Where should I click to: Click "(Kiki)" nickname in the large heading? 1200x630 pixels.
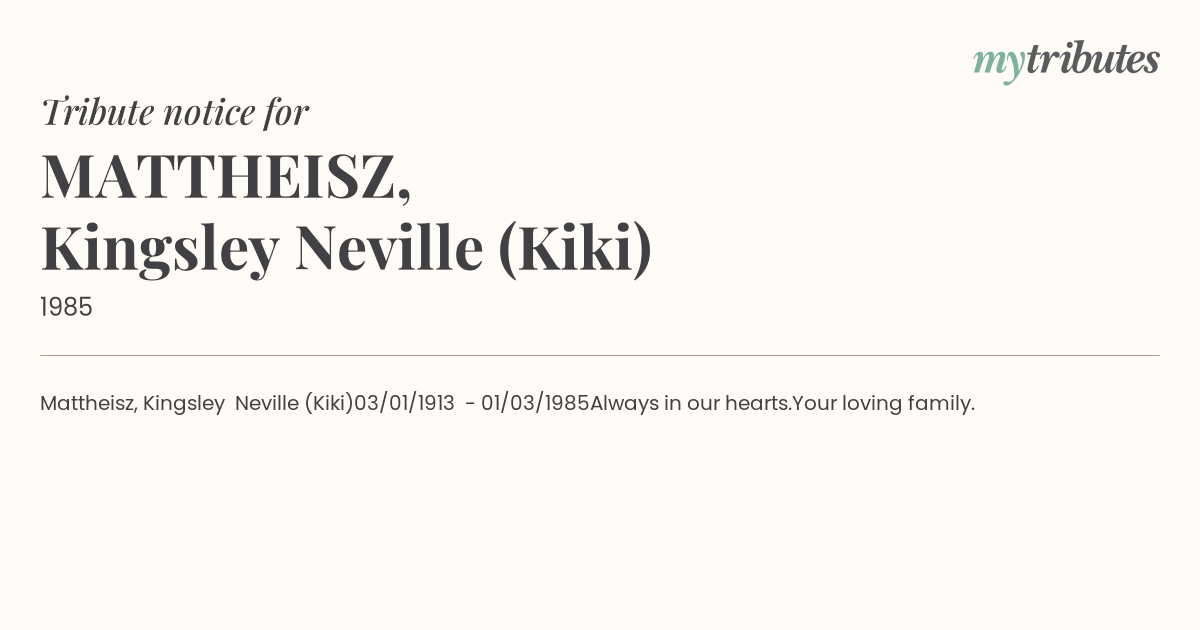point(574,249)
